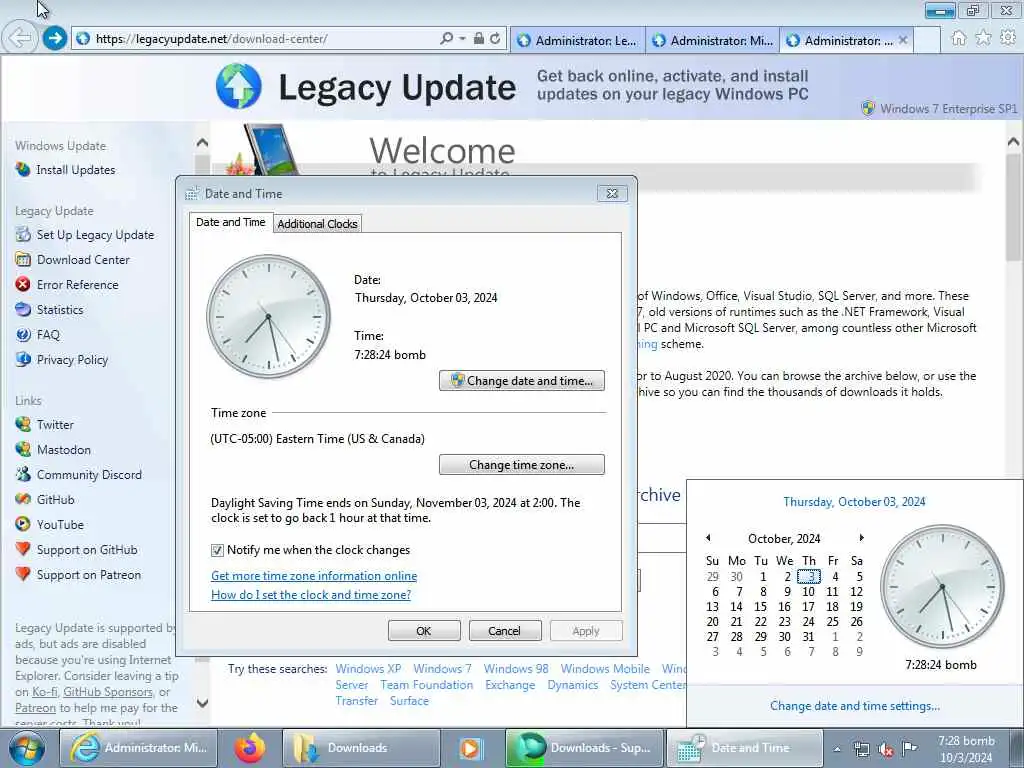The height and width of the screenshot is (768, 1024).
Task: Click the browser forward arrow button
Action: tap(55, 39)
